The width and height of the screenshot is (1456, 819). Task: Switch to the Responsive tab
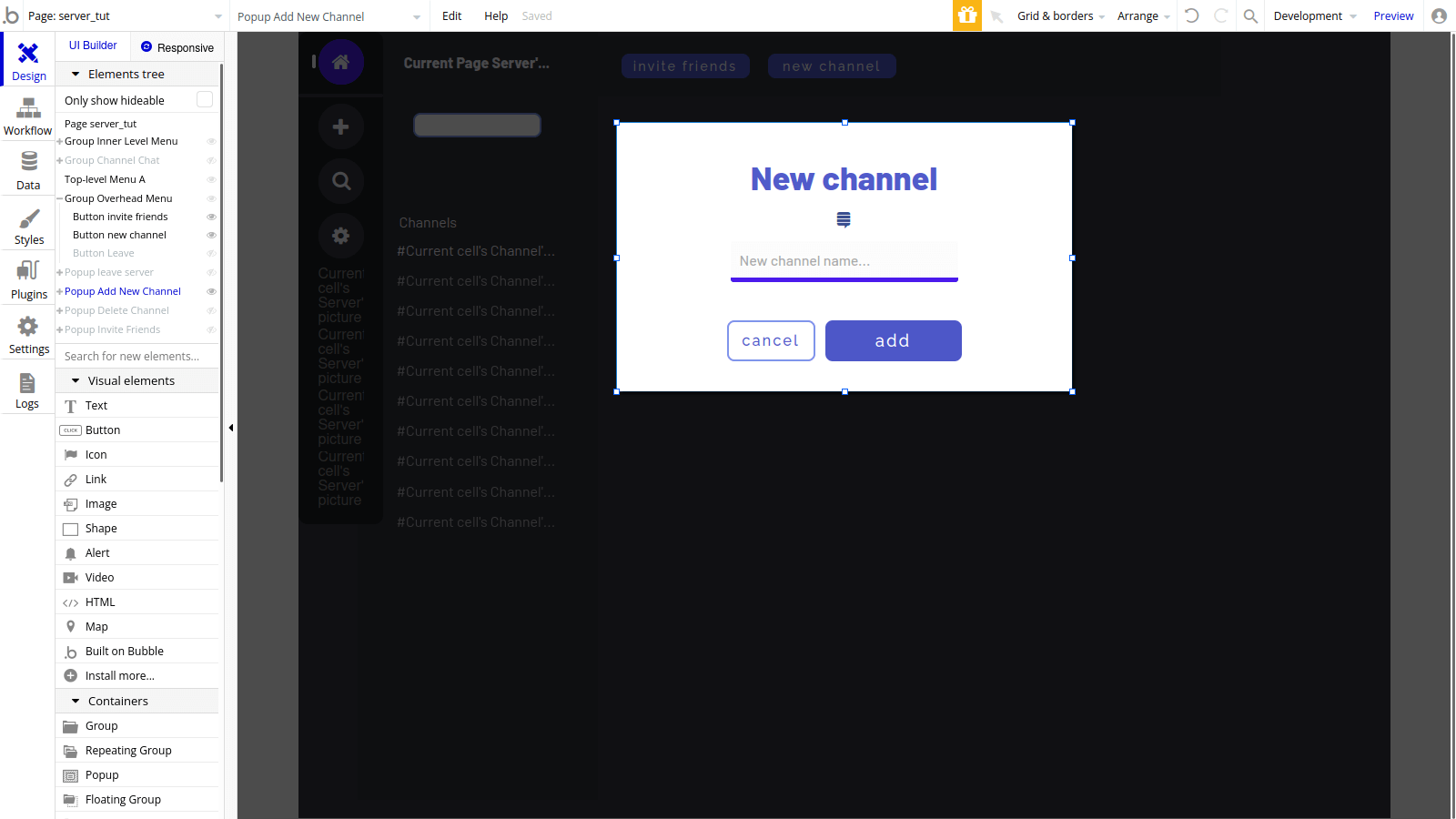pyautogui.click(x=177, y=46)
